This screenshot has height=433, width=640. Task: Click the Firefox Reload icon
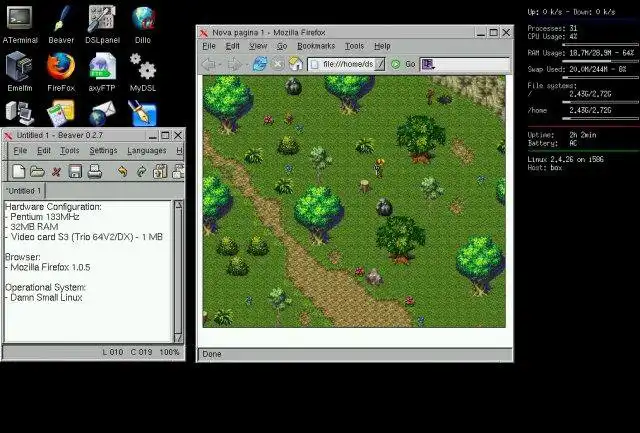point(260,64)
